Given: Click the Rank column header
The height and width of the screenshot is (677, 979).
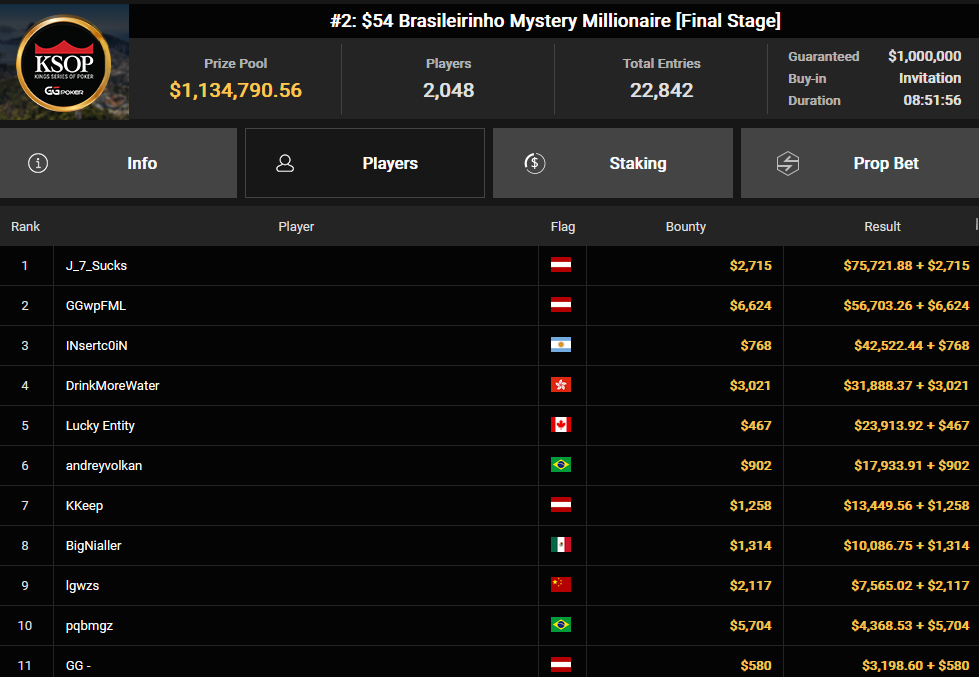Looking at the screenshot, I should (x=26, y=227).
